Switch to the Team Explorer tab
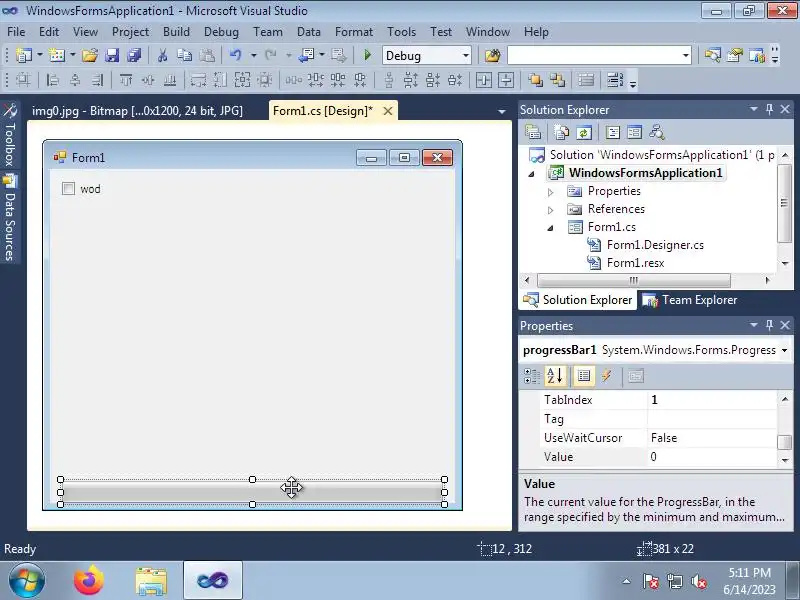The image size is (800, 600). coord(690,300)
